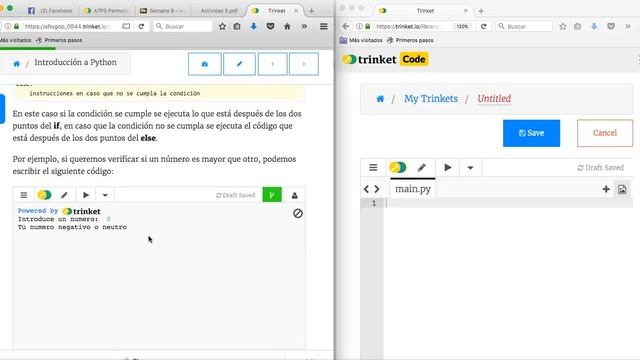Run the embedded trinket code
640x360 pixels.
coord(86,195)
